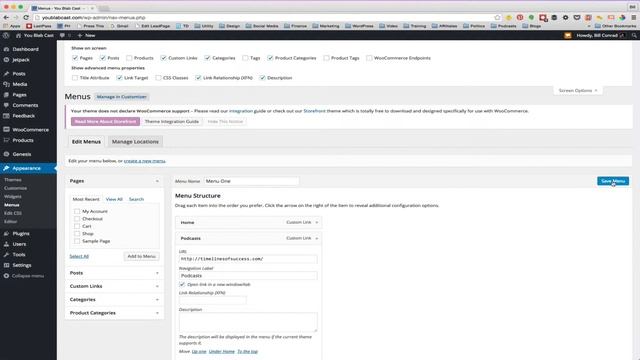Switch to the Manage Locations tab
This screenshot has height=360, width=640.
[x=135, y=142]
